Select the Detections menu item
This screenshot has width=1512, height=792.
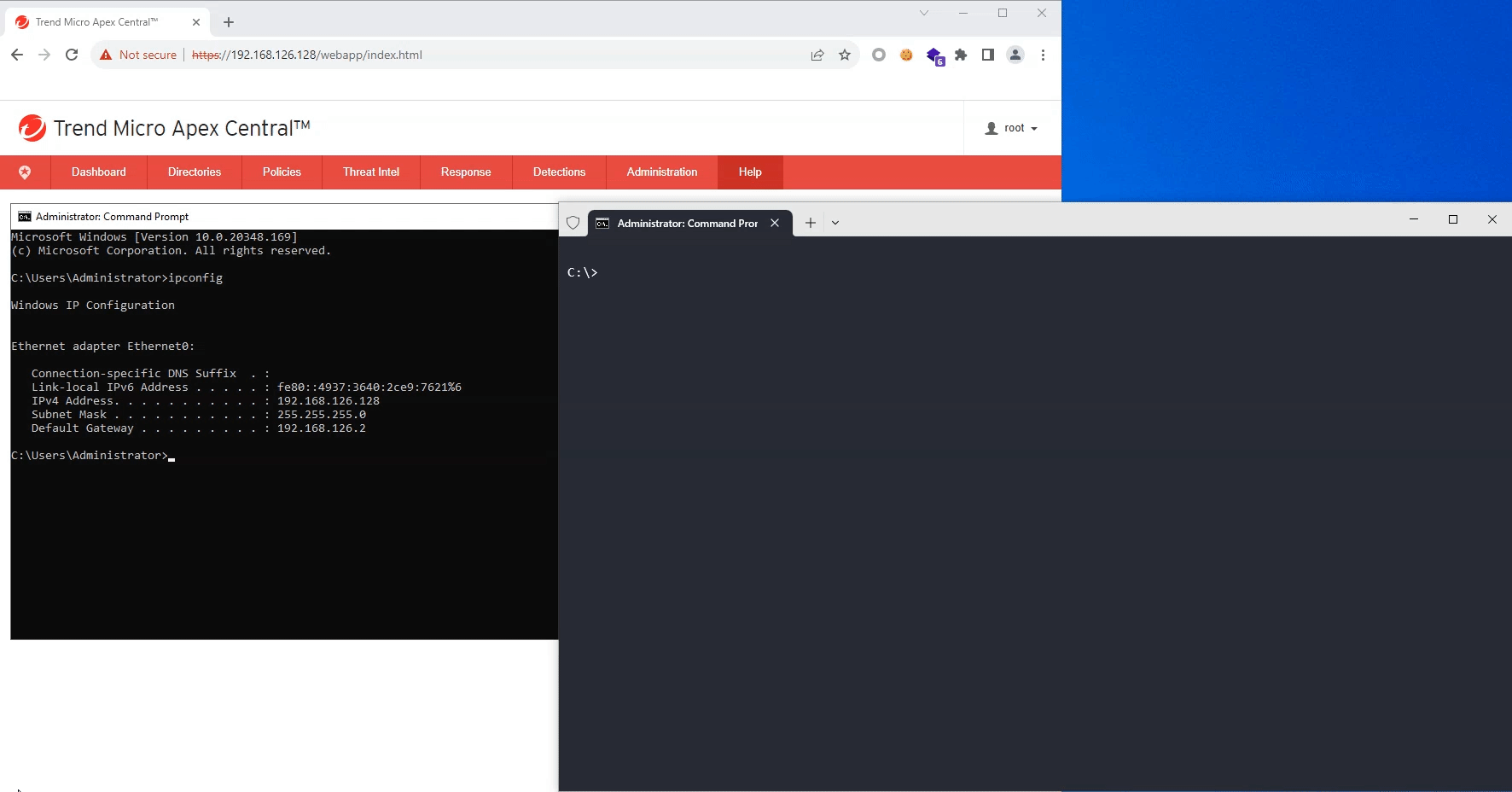coord(559,172)
